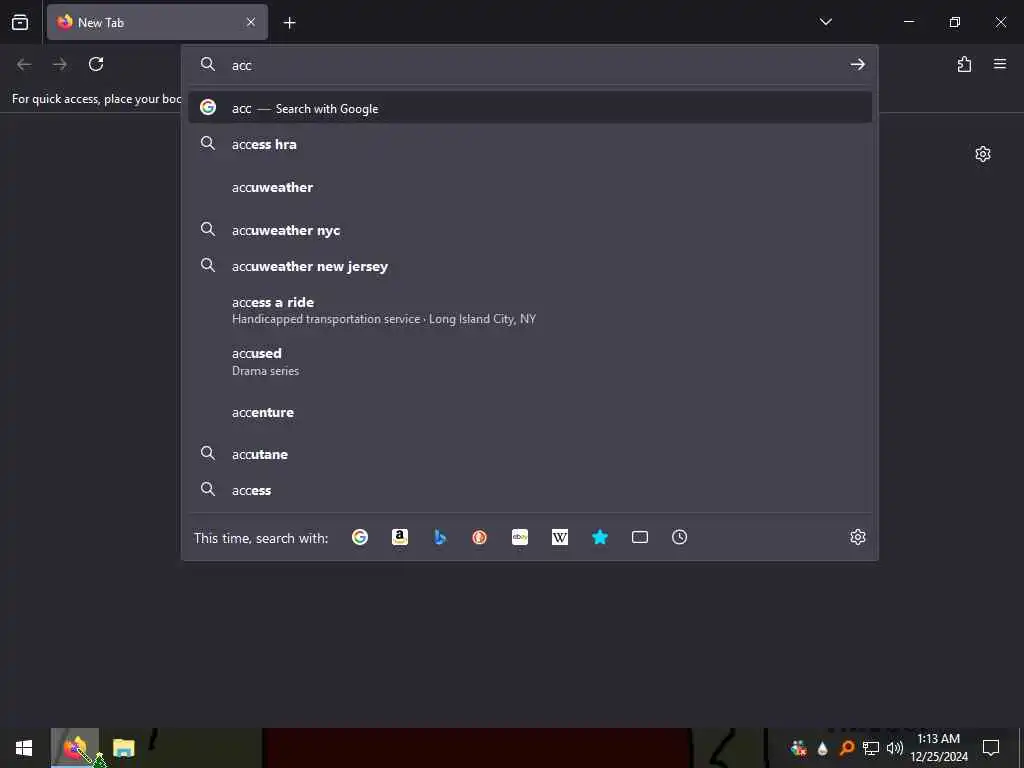Screen dimensions: 1024x768
Task: Click the clock showing 1:13 AM
Action: [x=938, y=748]
